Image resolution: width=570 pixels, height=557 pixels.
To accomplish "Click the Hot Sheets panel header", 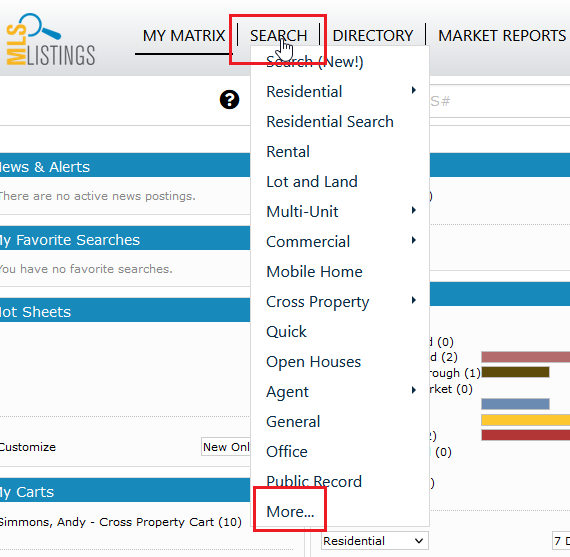I will 125,310.
